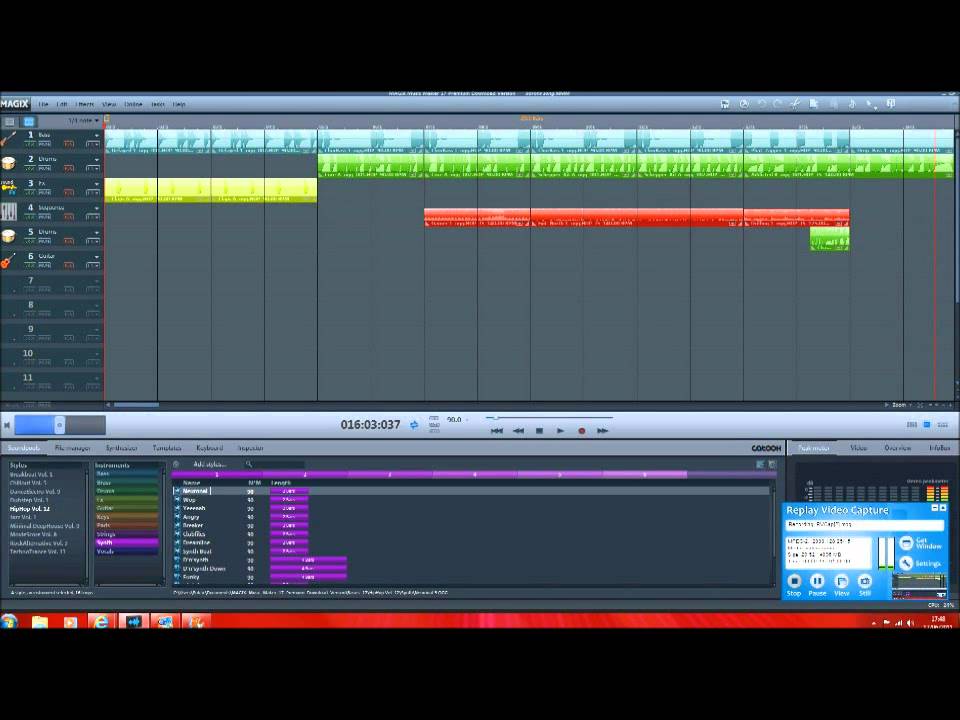Open the Effects menu
The image size is (960, 720).
pyautogui.click(x=85, y=104)
